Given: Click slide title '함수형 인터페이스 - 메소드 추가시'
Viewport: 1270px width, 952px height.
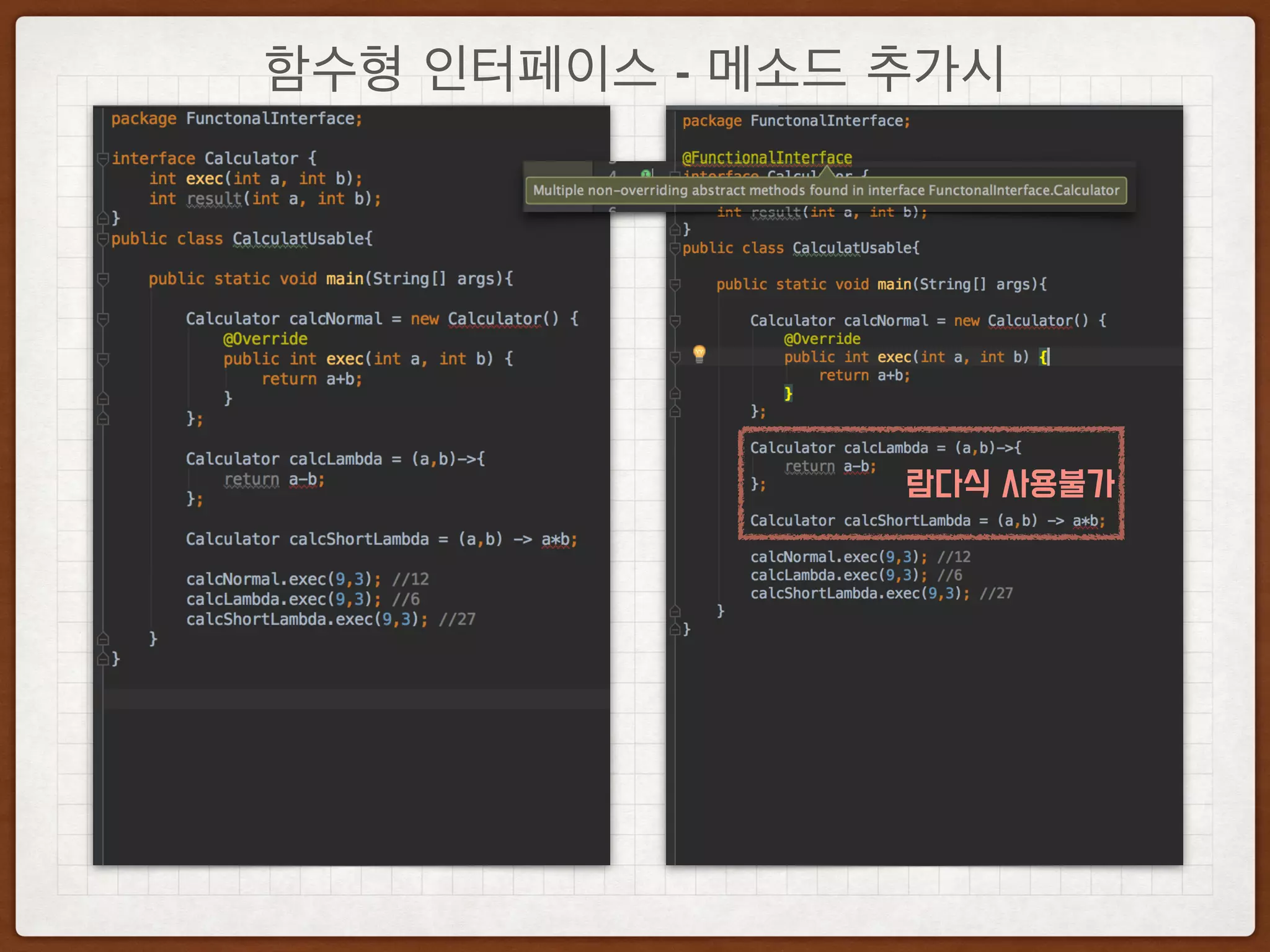Looking at the screenshot, I should click(634, 68).
